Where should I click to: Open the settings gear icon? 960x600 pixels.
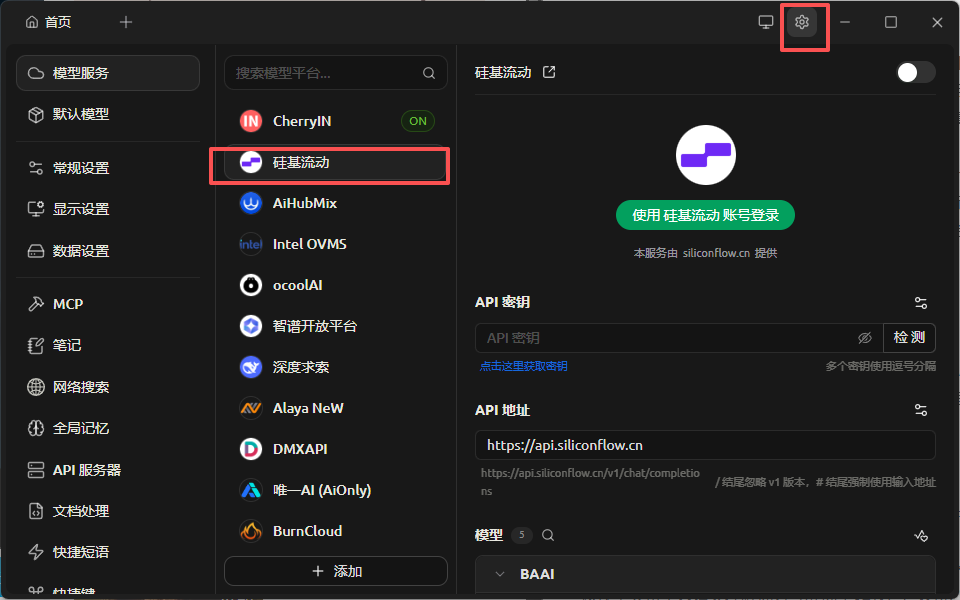point(801,23)
